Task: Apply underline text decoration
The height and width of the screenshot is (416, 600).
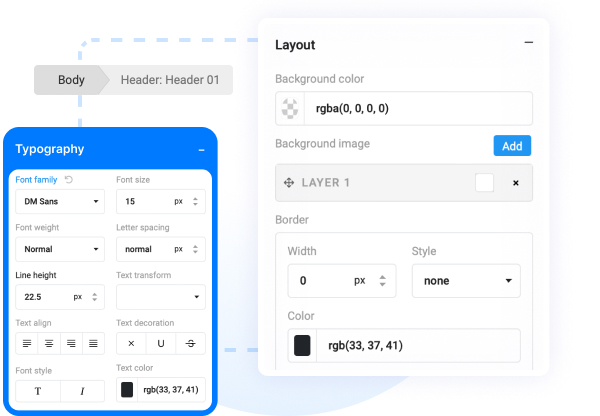Action: (x=161, y=343)
